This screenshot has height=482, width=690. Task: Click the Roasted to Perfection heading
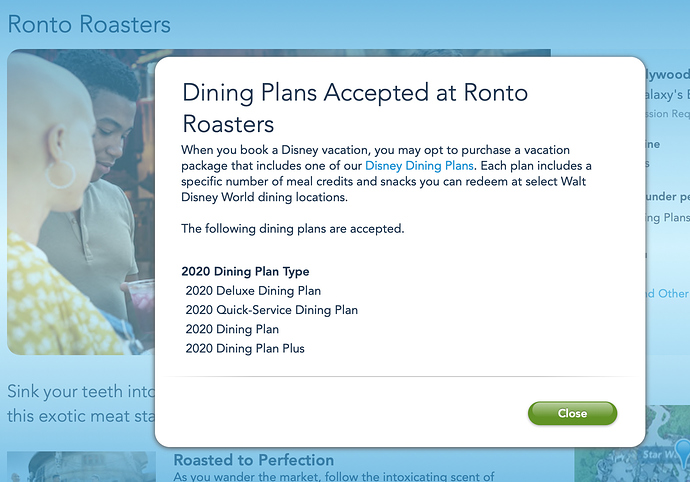pyautogui.click(x=254, y=460)
